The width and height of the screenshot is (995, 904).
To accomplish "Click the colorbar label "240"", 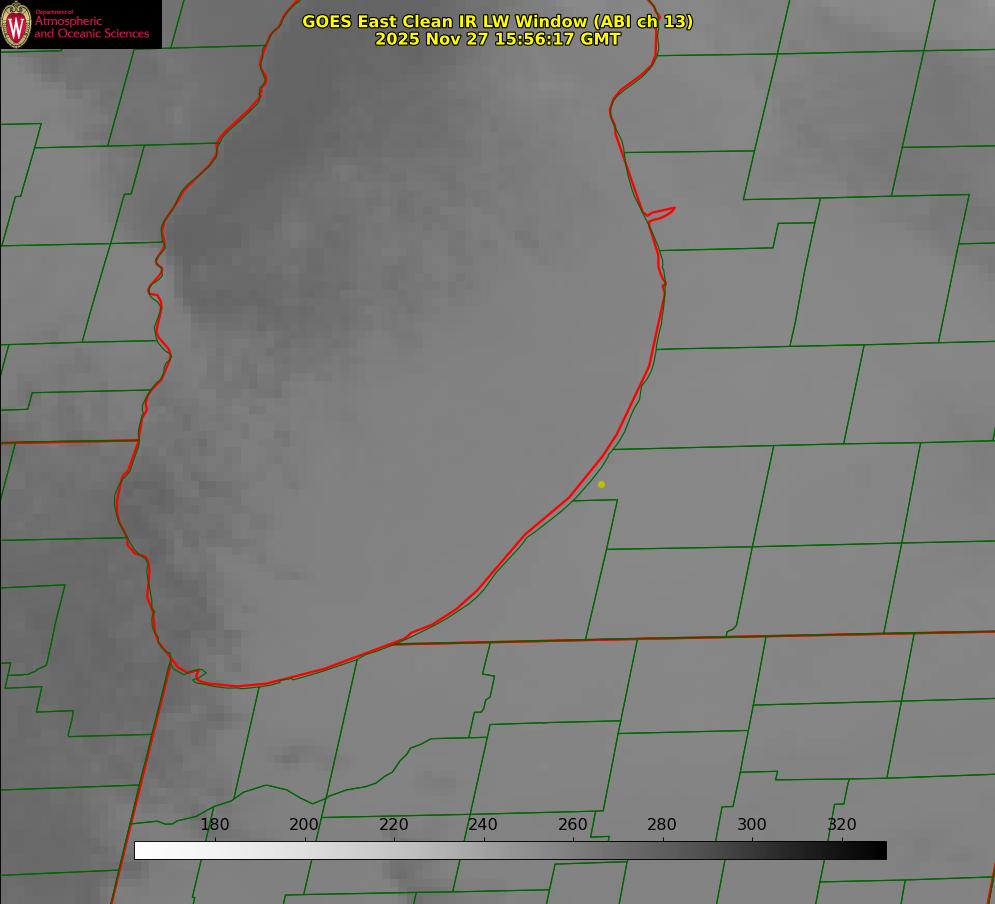I will coord(483,824).
